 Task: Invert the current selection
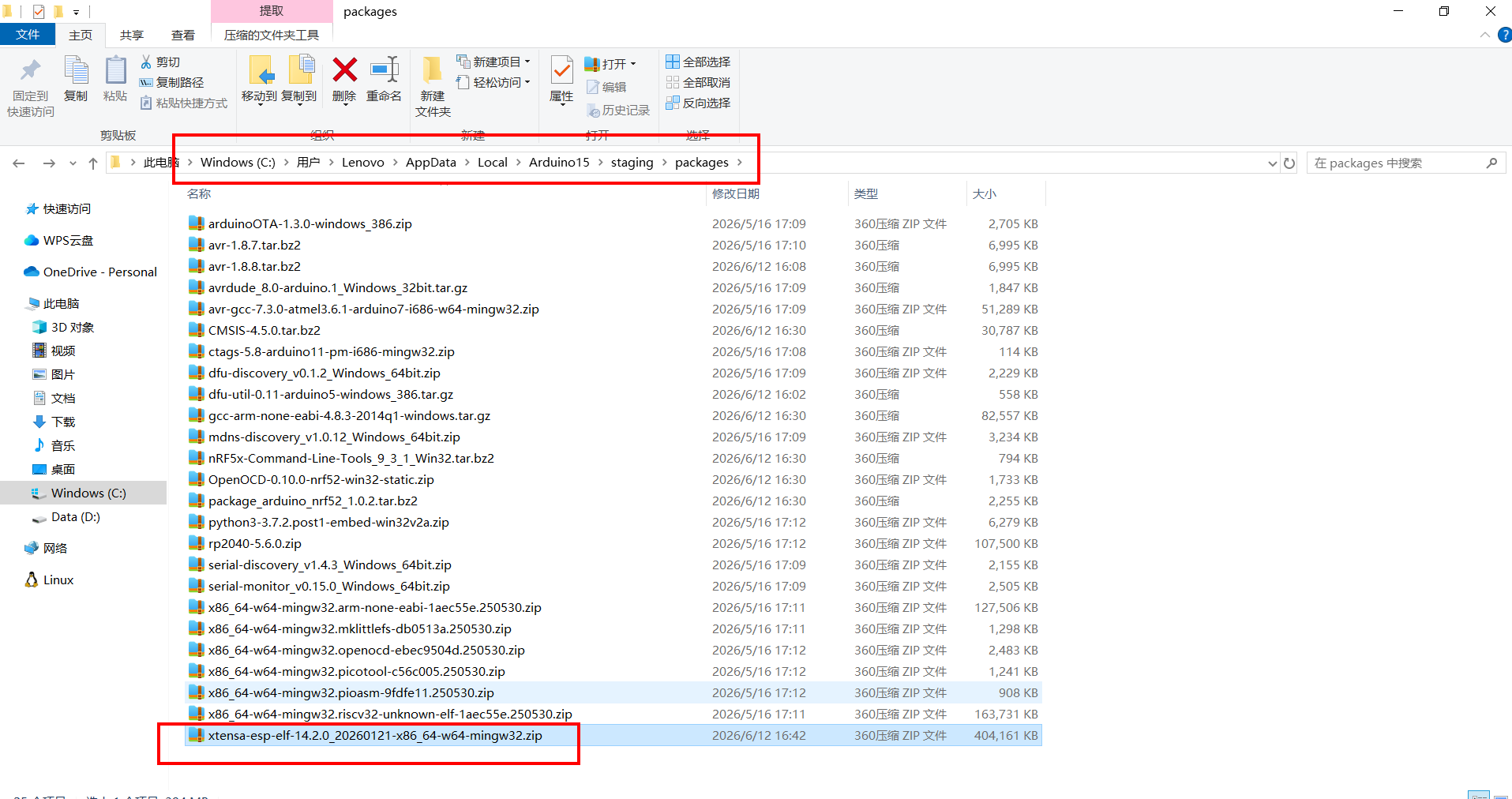point(698,103)
